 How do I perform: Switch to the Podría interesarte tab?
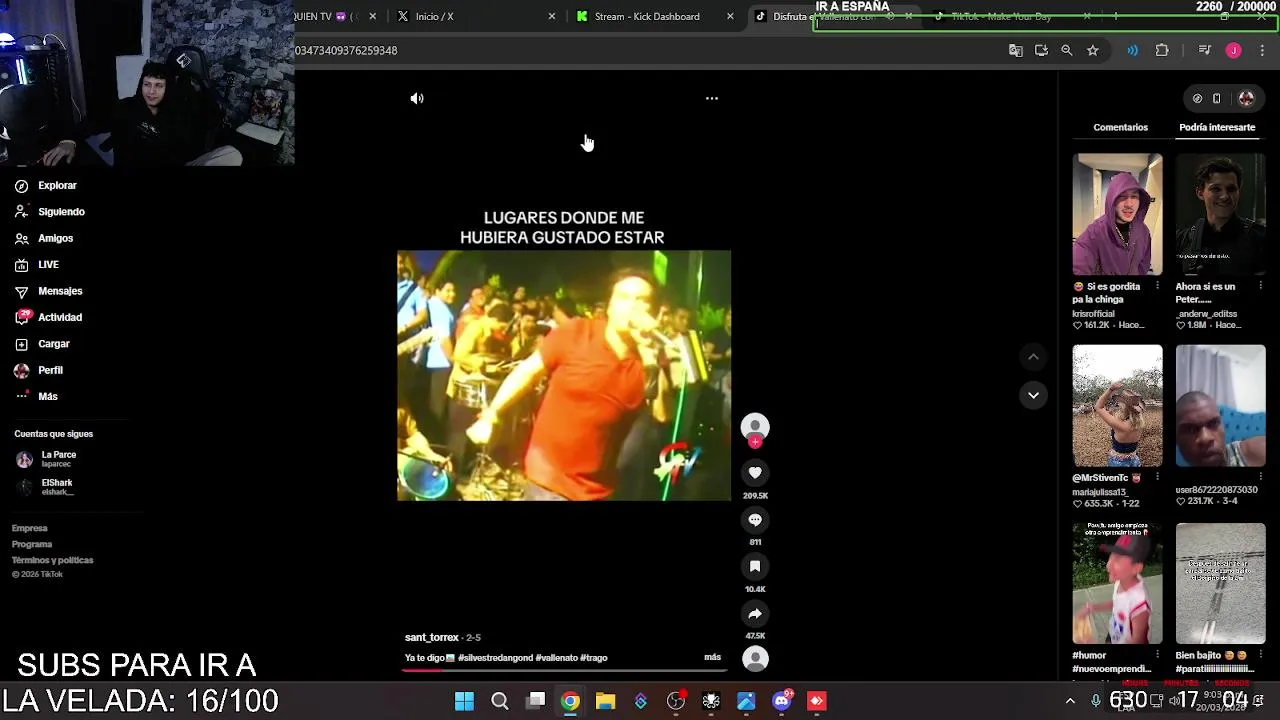click(x=1217, y=127)
